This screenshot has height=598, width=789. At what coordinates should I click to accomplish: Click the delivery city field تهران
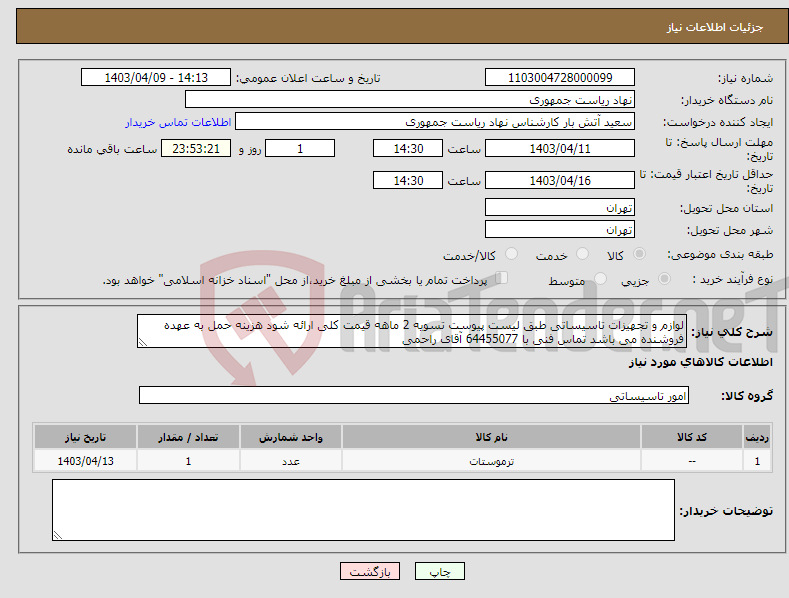(560, 230)
